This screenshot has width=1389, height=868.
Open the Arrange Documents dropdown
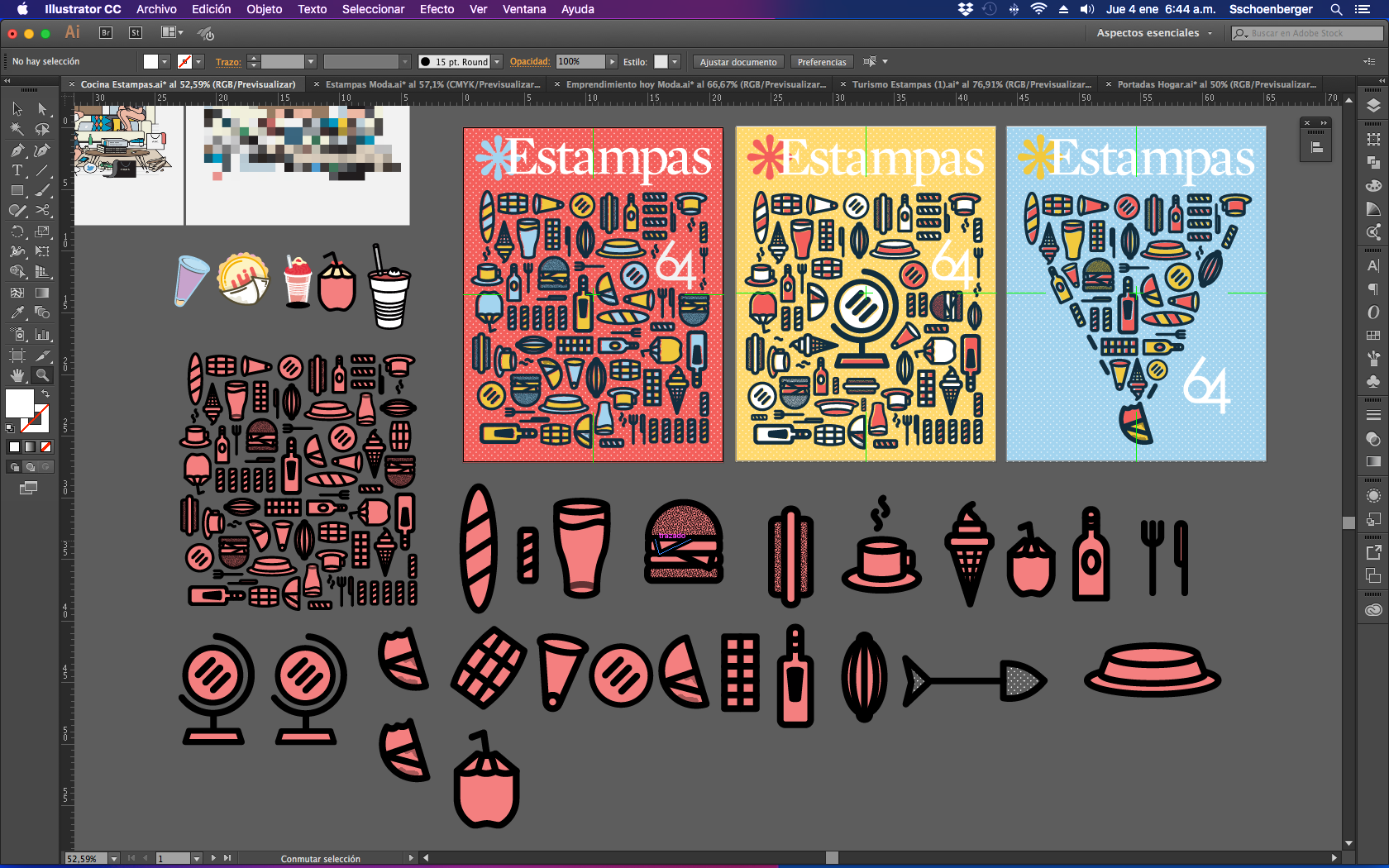tap(172, 33)
